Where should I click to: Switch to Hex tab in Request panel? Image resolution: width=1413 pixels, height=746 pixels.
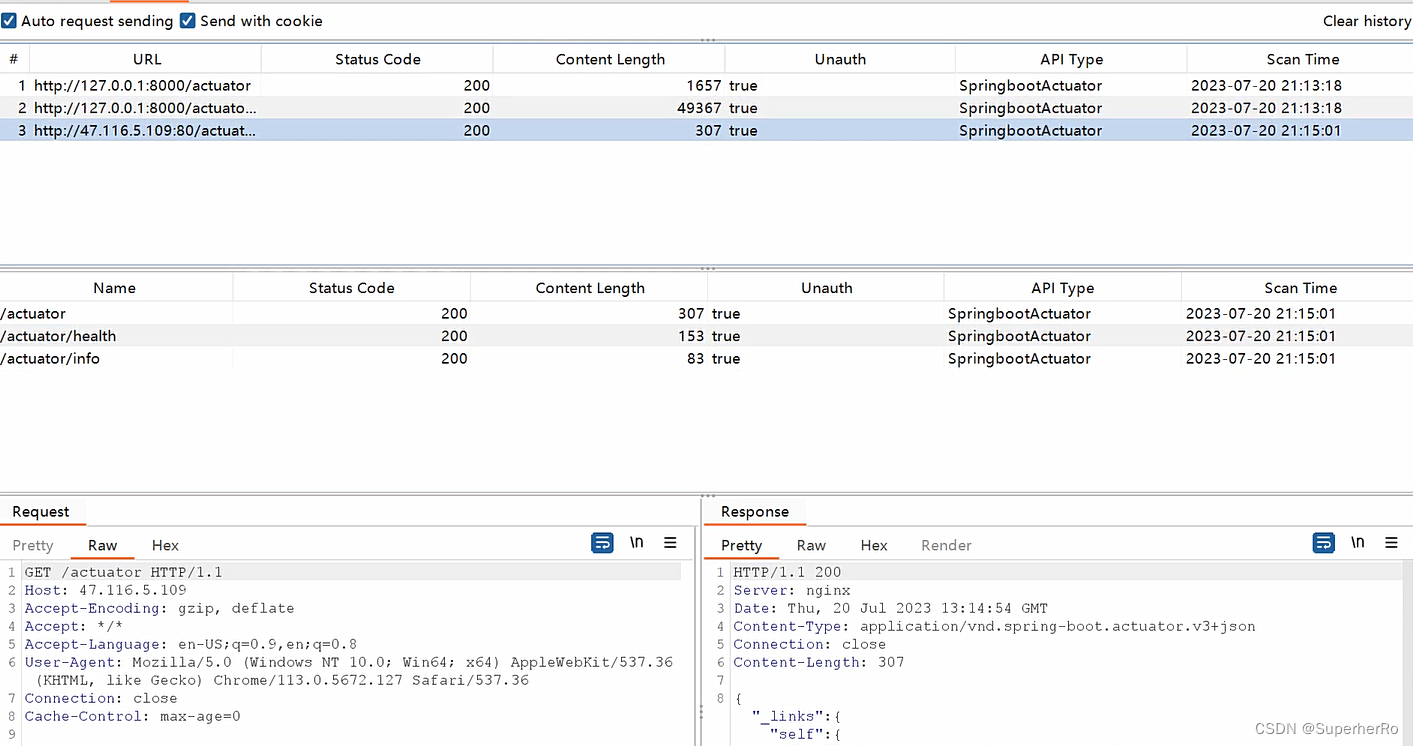click(165, 545)
